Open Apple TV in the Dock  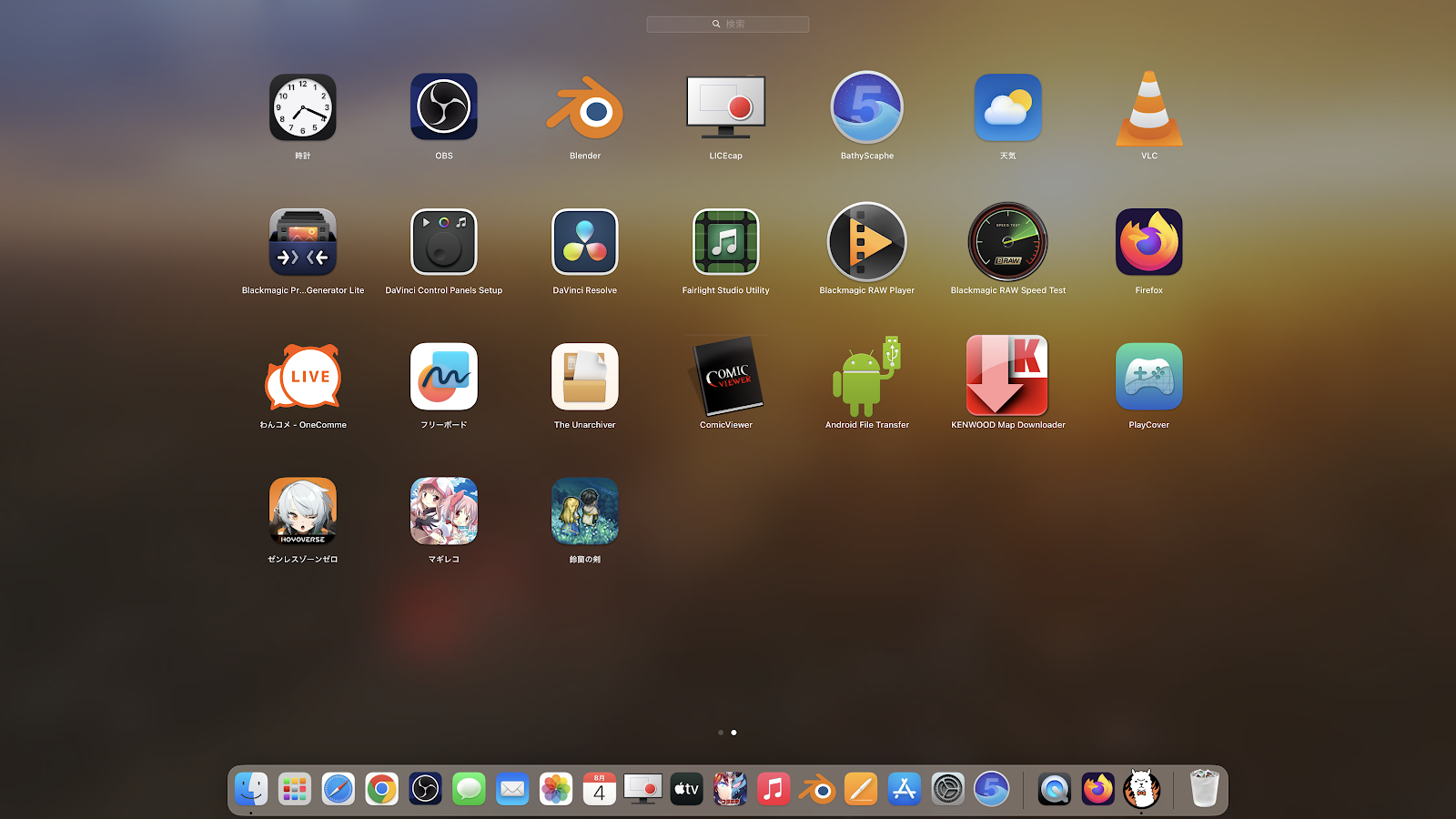click(x=686, y=789)
